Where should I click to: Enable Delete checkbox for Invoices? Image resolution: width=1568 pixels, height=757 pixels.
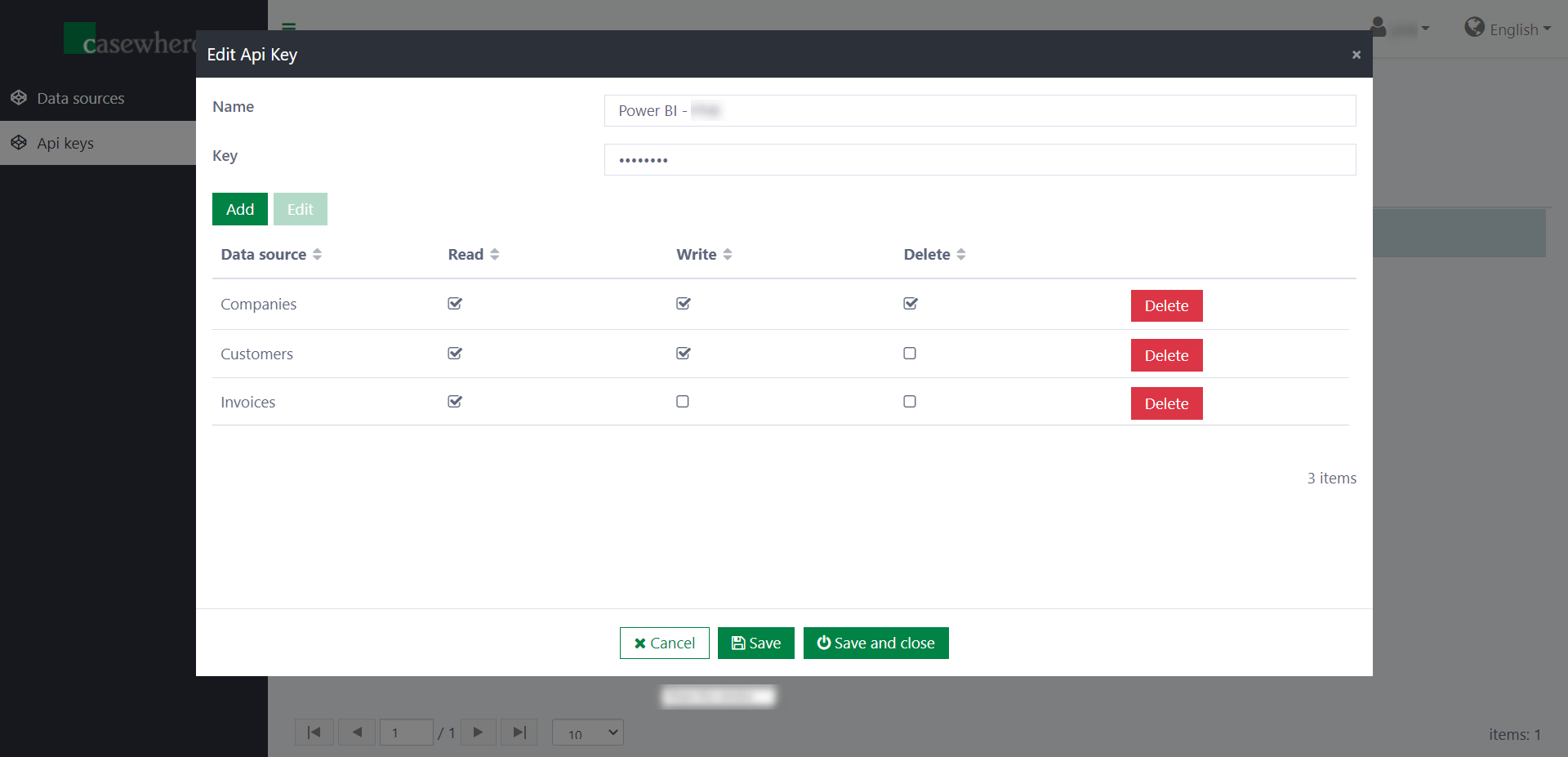pos(910,402)
